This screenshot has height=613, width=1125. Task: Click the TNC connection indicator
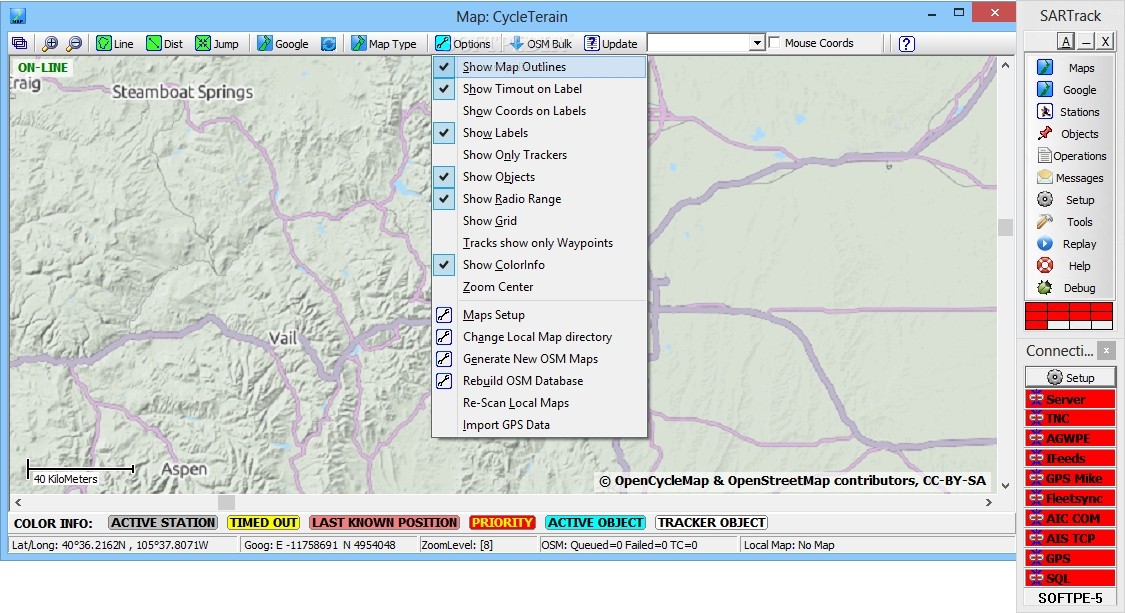1070,418
